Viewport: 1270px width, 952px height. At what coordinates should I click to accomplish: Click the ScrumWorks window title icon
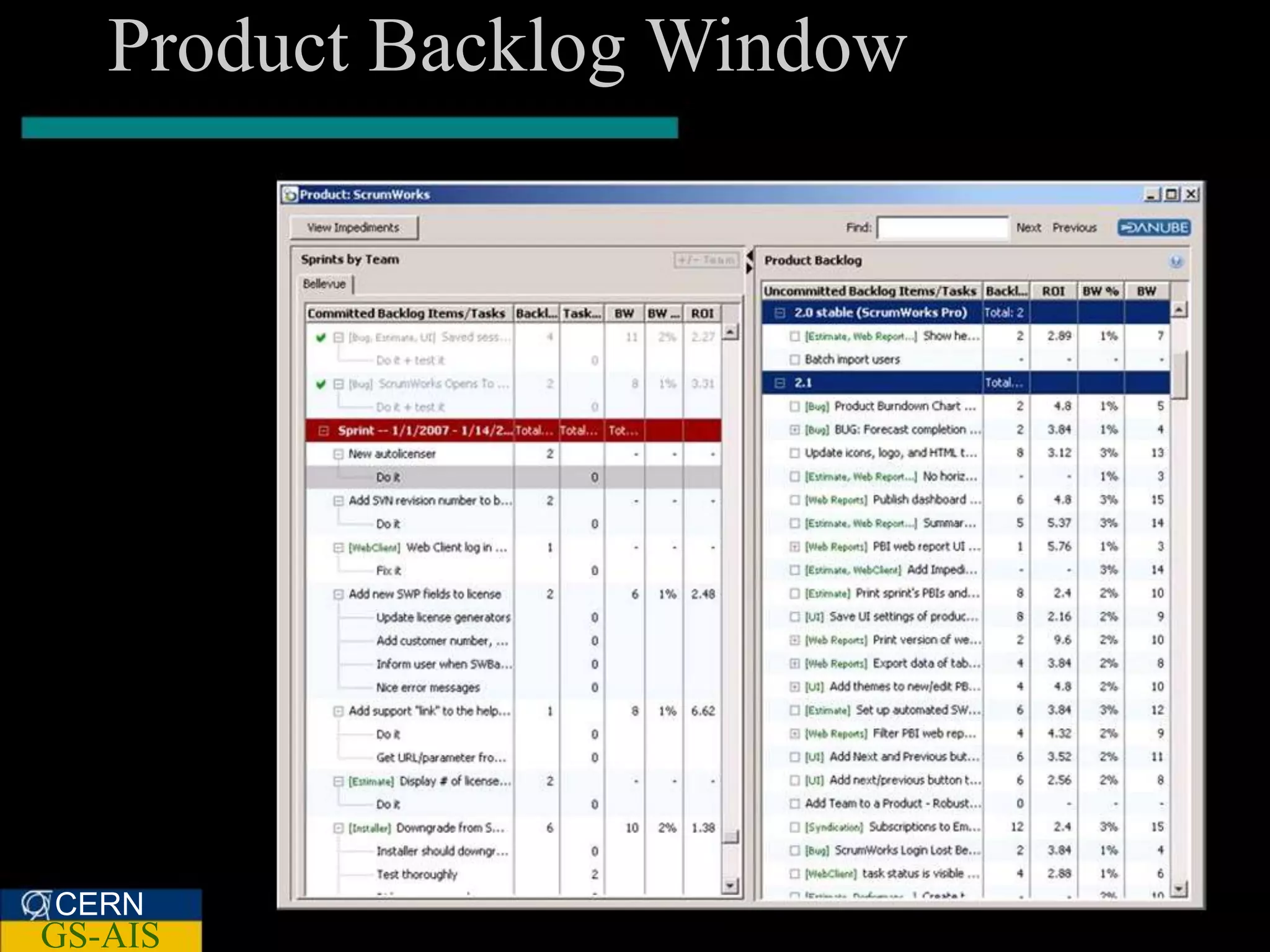tap(290, 195)
